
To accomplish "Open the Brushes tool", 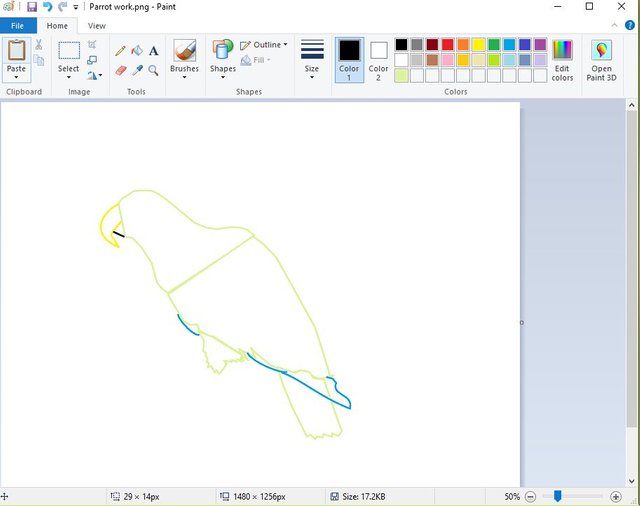I will point(184,51).
